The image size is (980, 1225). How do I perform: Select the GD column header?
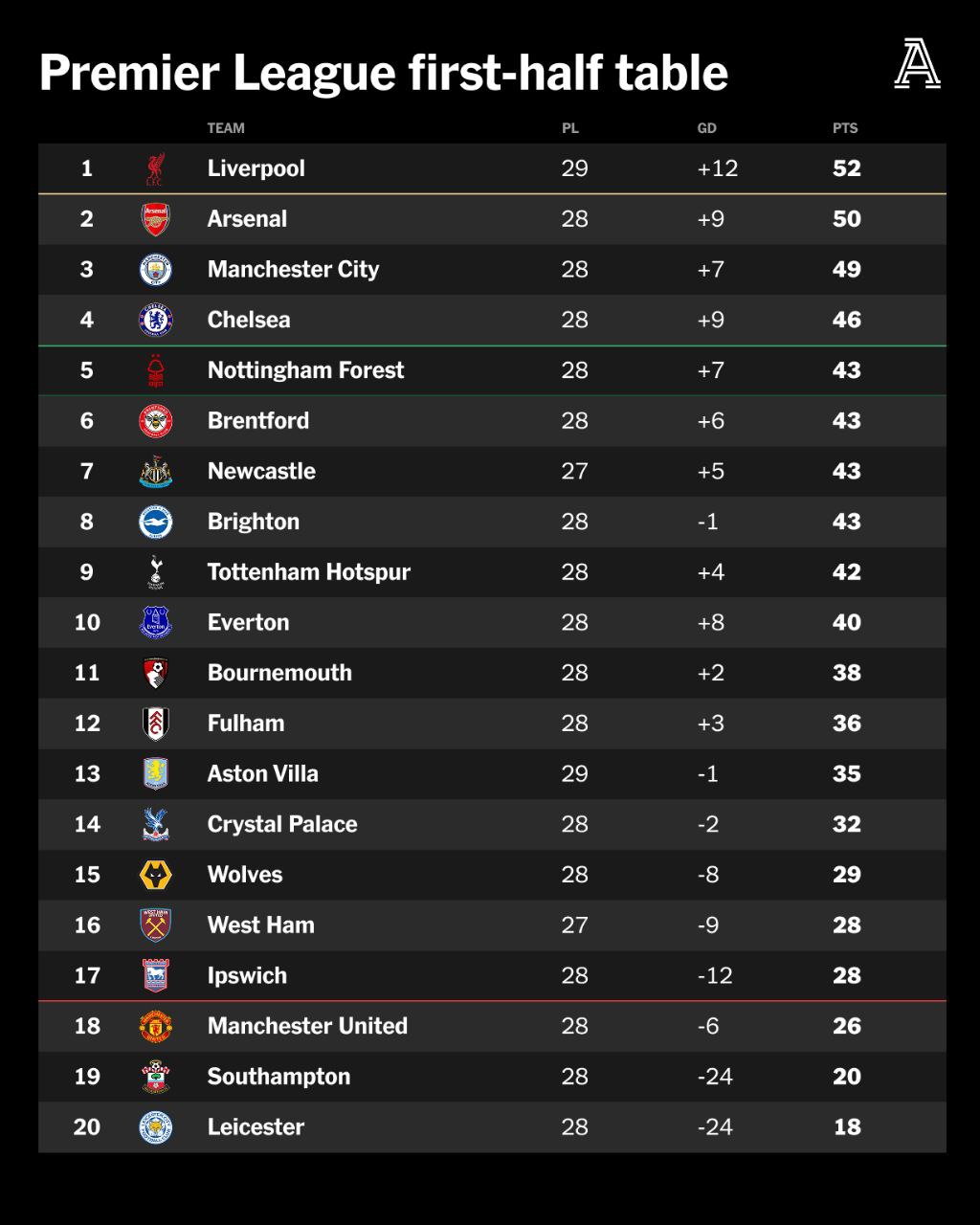[x=706, y=128]
